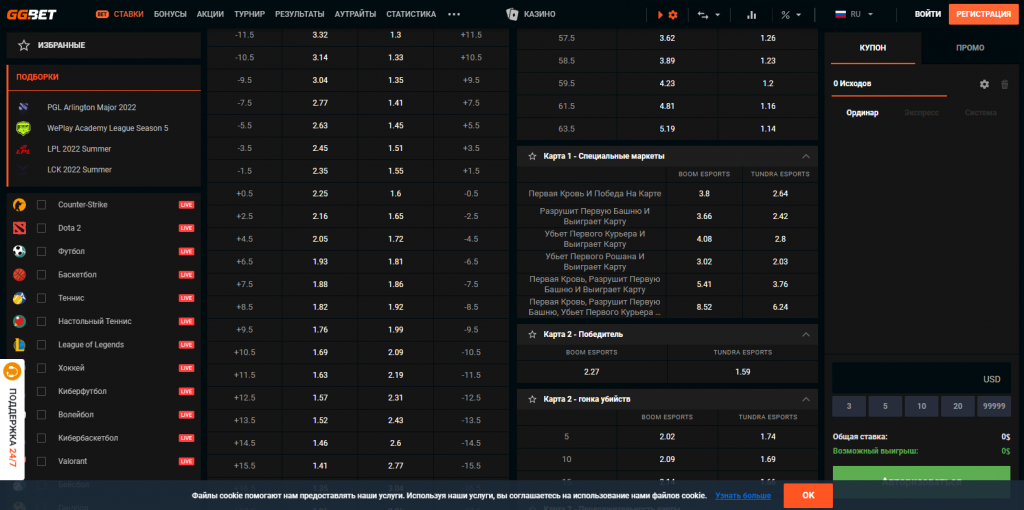Open bet slip settings gear
The height and width of the screenshot is (510, 1024).
tap(984, 85)
